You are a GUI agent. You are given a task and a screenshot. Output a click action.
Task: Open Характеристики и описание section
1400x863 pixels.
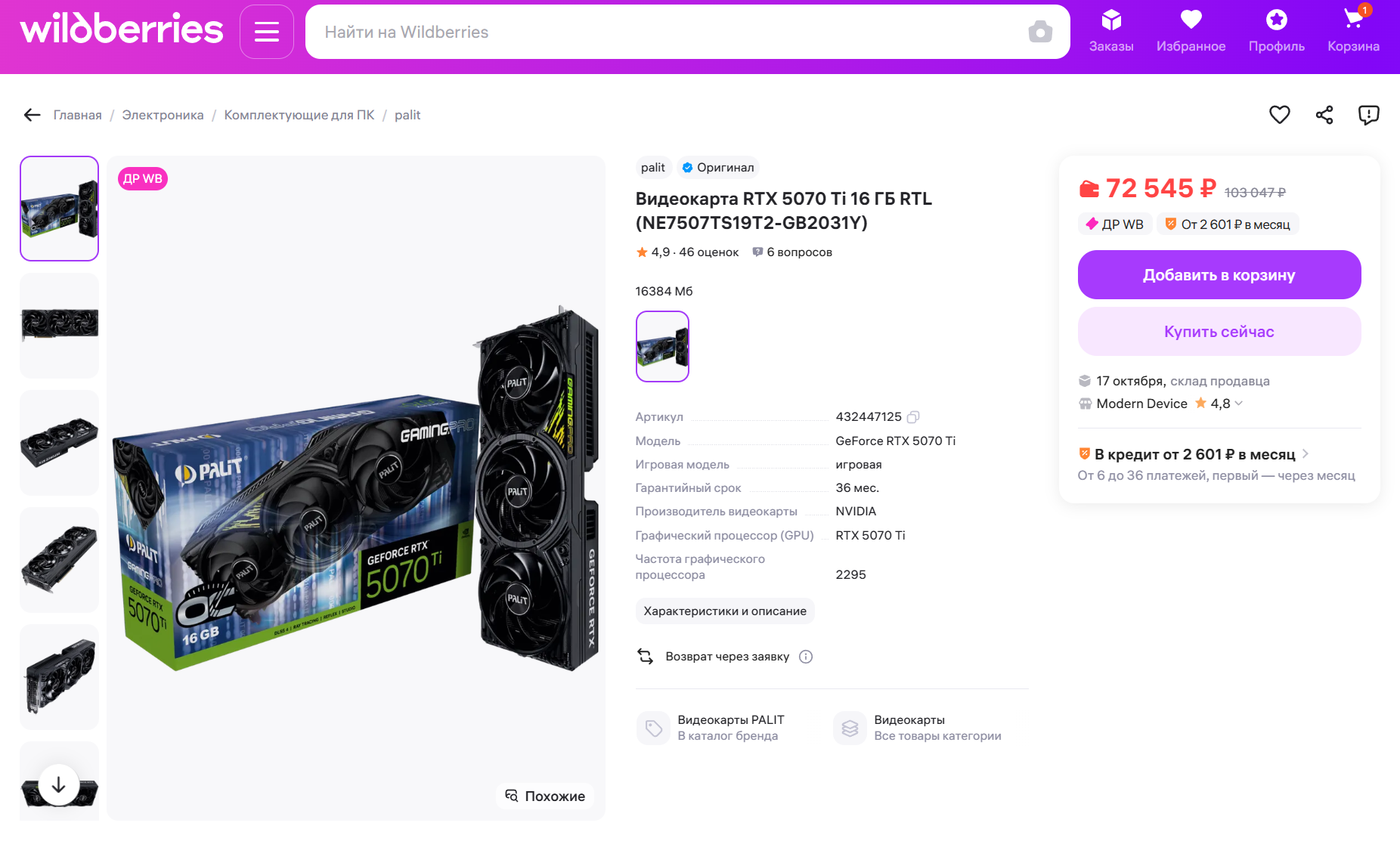click(x=725, y=611)
